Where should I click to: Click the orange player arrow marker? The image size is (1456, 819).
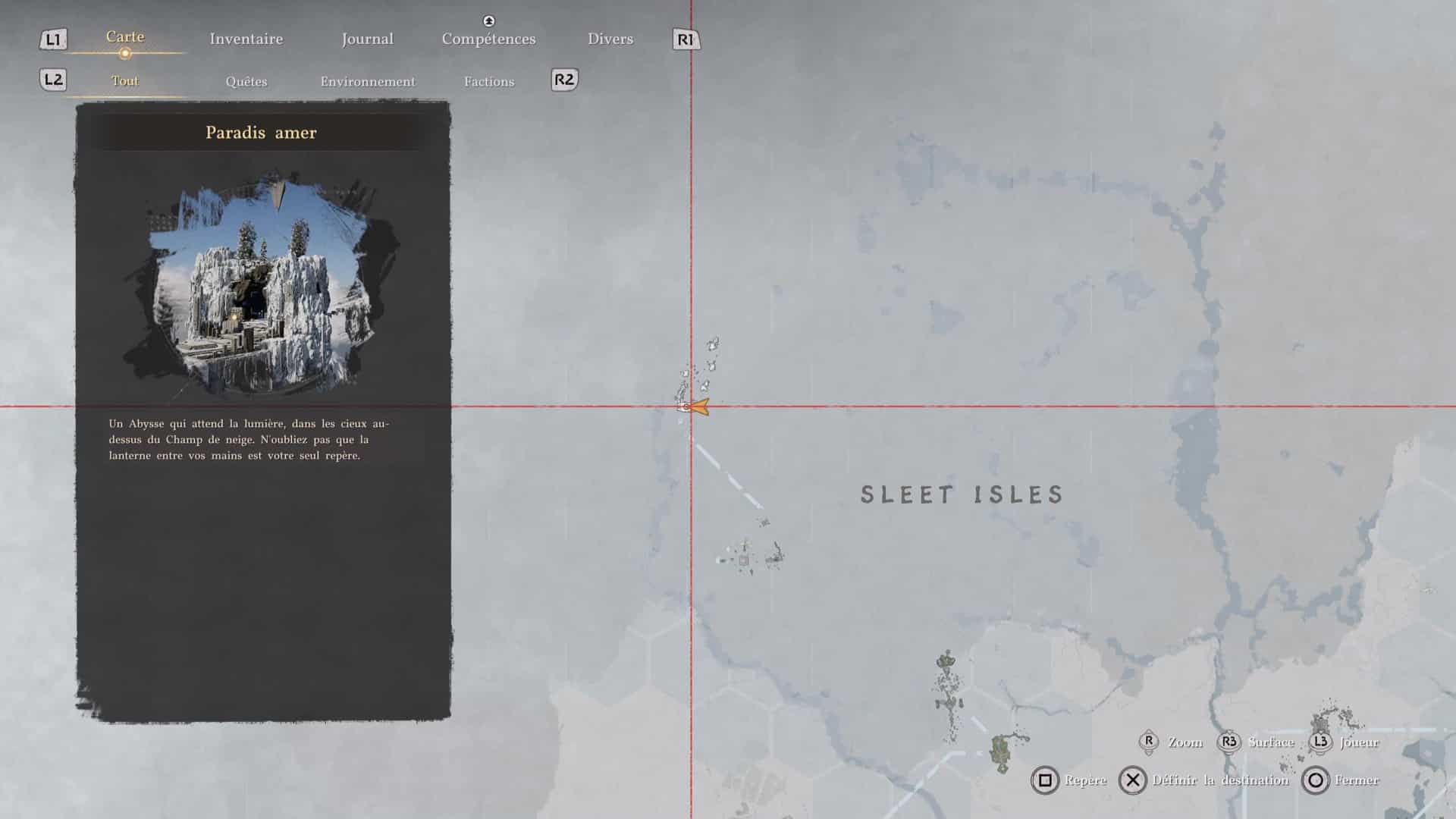tap(699, 407)
